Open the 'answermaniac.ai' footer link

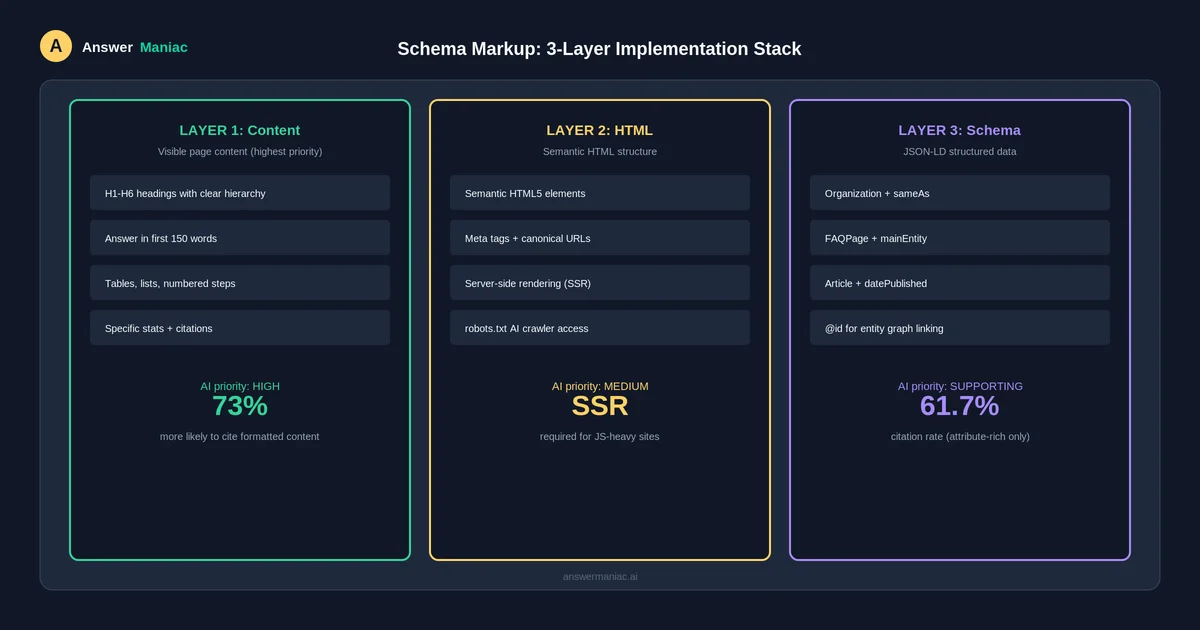click(x=600, y=577)
